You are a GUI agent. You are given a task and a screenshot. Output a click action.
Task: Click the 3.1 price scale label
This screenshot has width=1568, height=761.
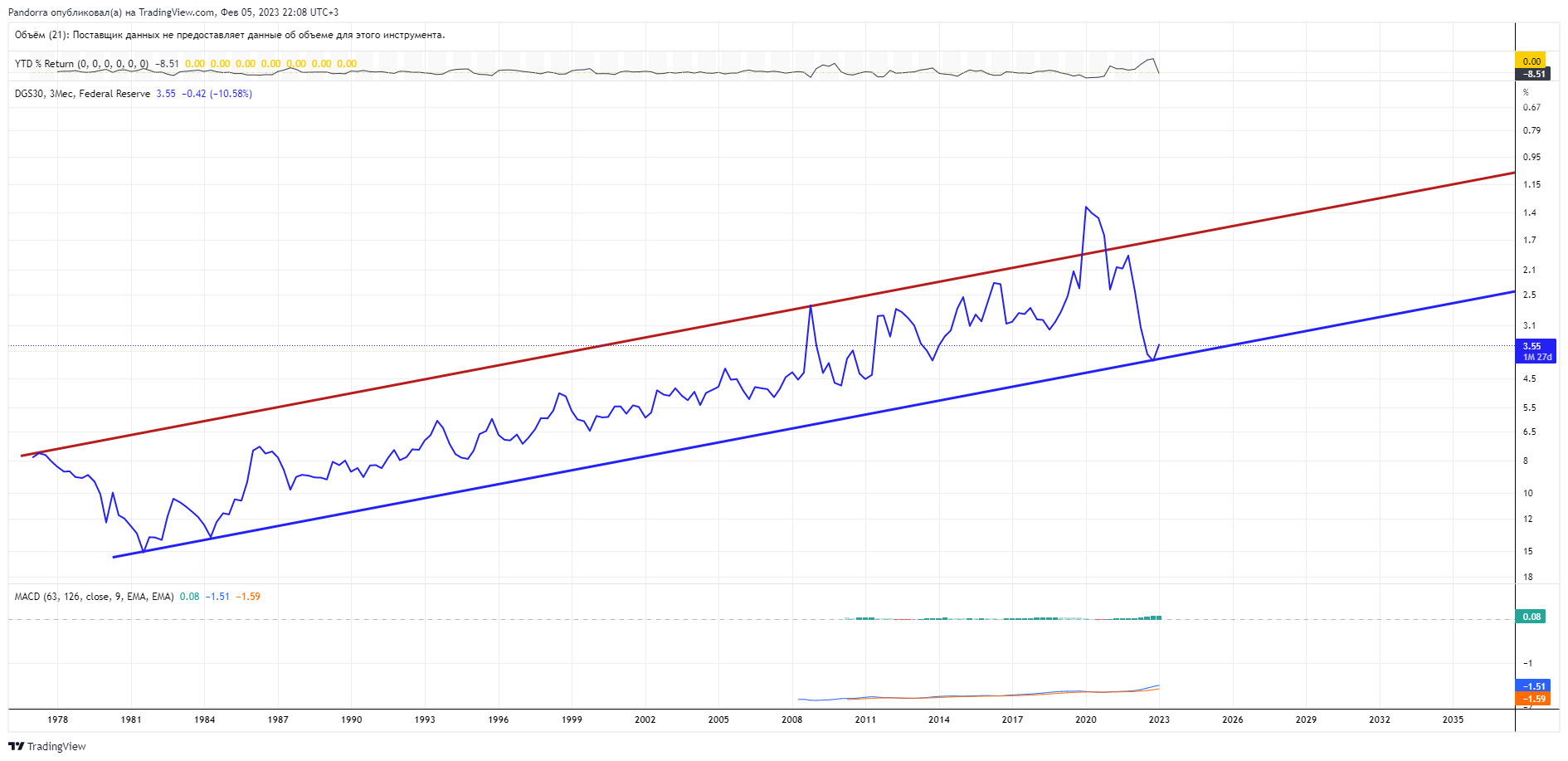point(1529,325)
